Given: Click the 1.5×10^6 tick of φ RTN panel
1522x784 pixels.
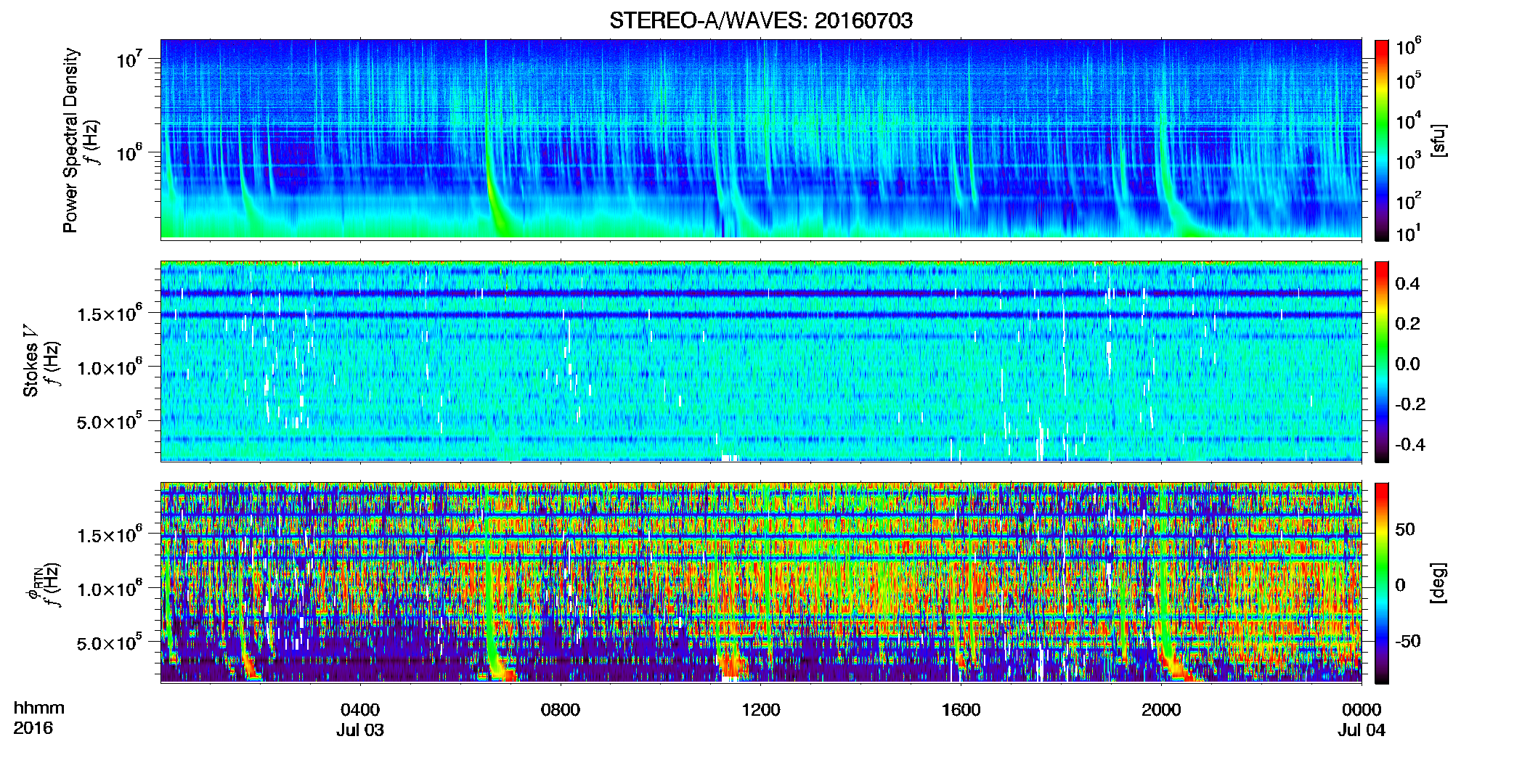Looking at the screenshot, I should point(110,535).
